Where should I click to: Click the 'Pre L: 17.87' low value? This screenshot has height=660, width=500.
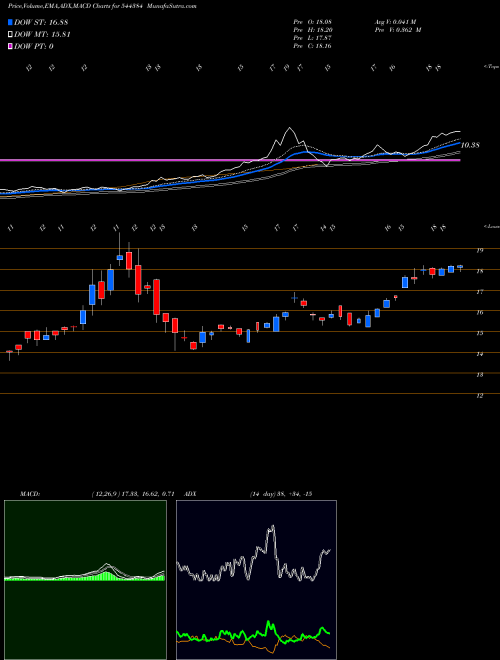[313, 38]
